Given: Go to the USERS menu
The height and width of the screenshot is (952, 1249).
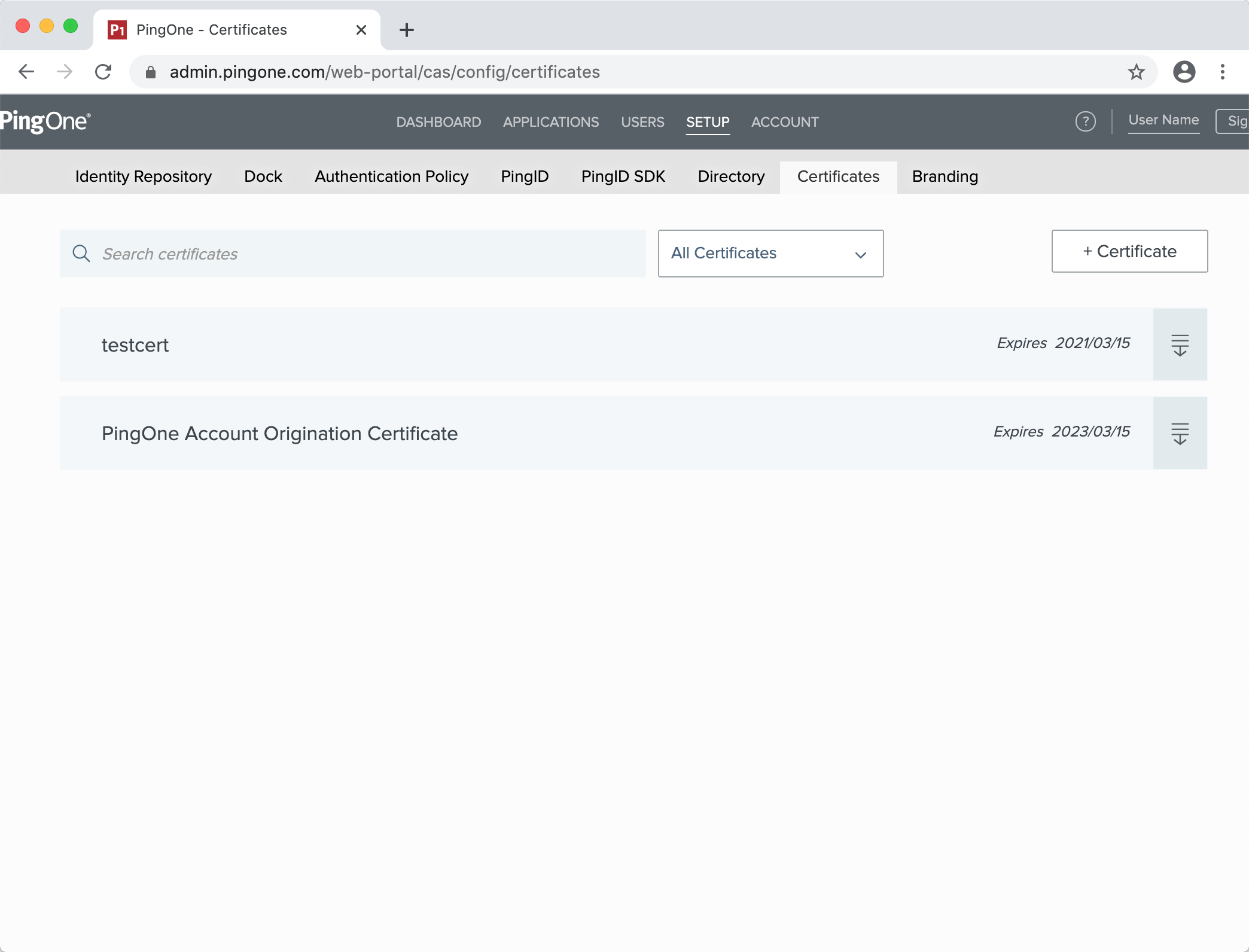Looking at the screenshot, I should click(x=642, y=122).
